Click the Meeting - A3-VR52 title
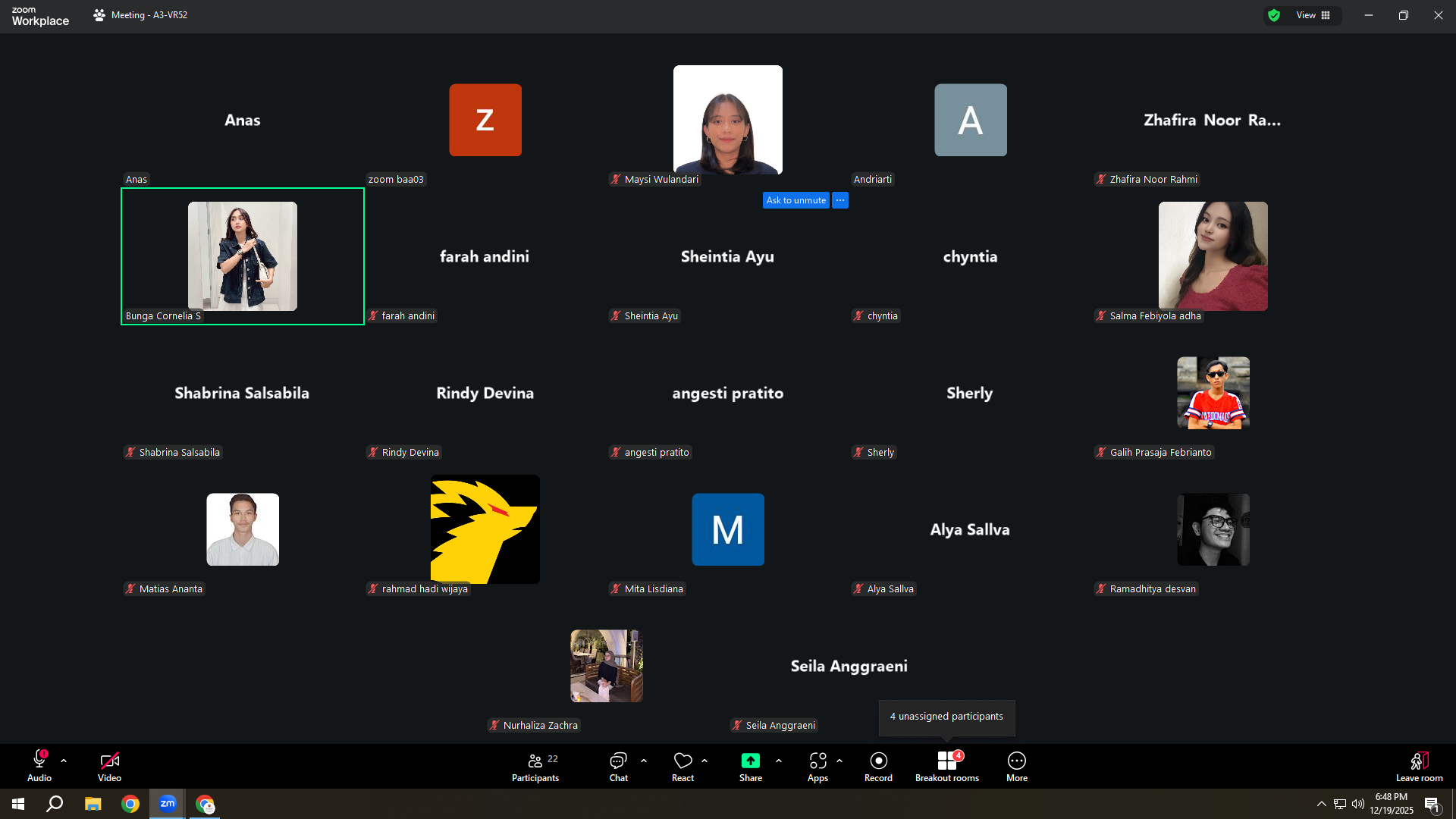The image size is (1456, 819). (x=149, y=15)
